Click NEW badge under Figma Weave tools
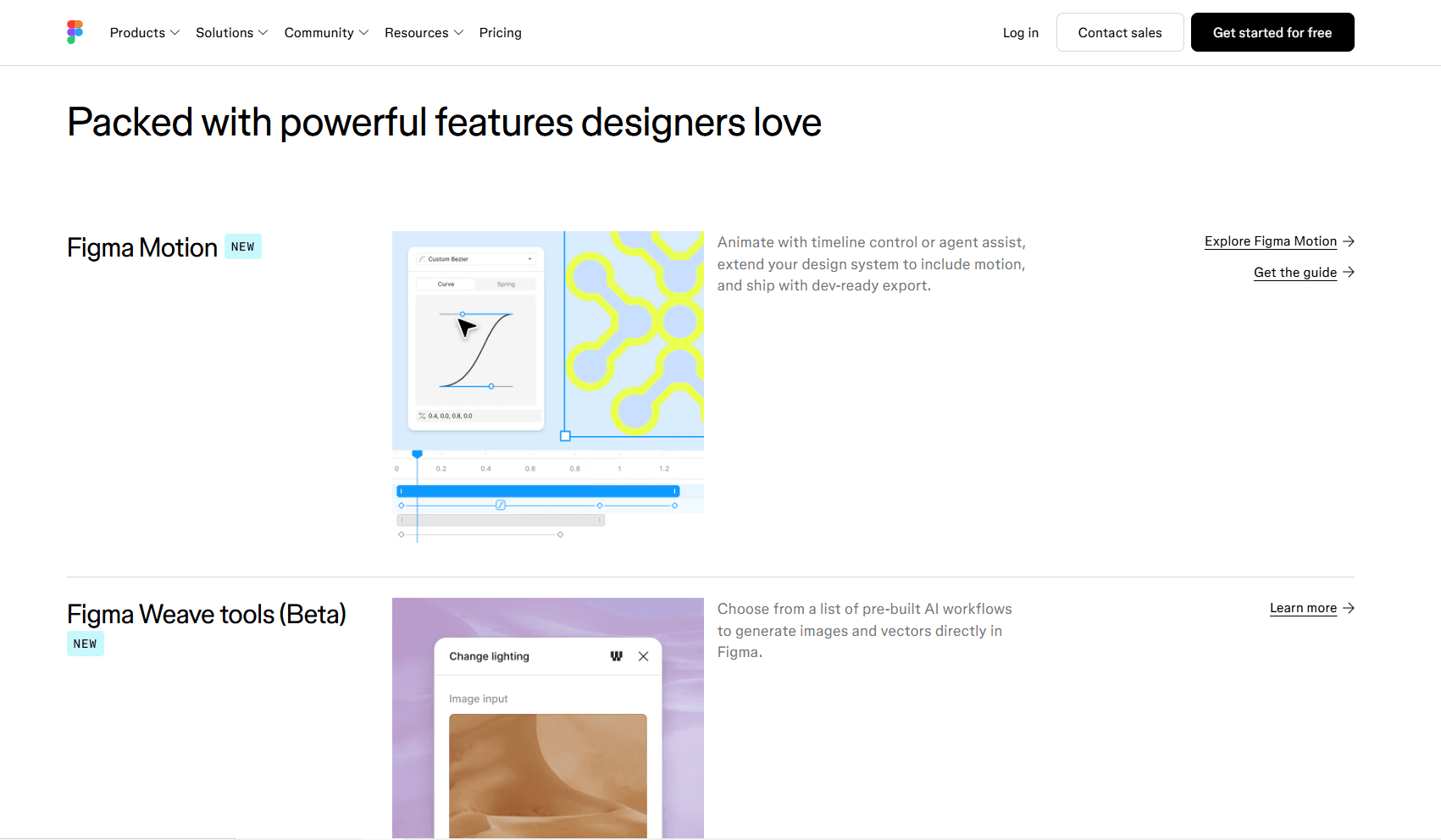The height and width of the screenshot is (840, 1441). [86, 644]
